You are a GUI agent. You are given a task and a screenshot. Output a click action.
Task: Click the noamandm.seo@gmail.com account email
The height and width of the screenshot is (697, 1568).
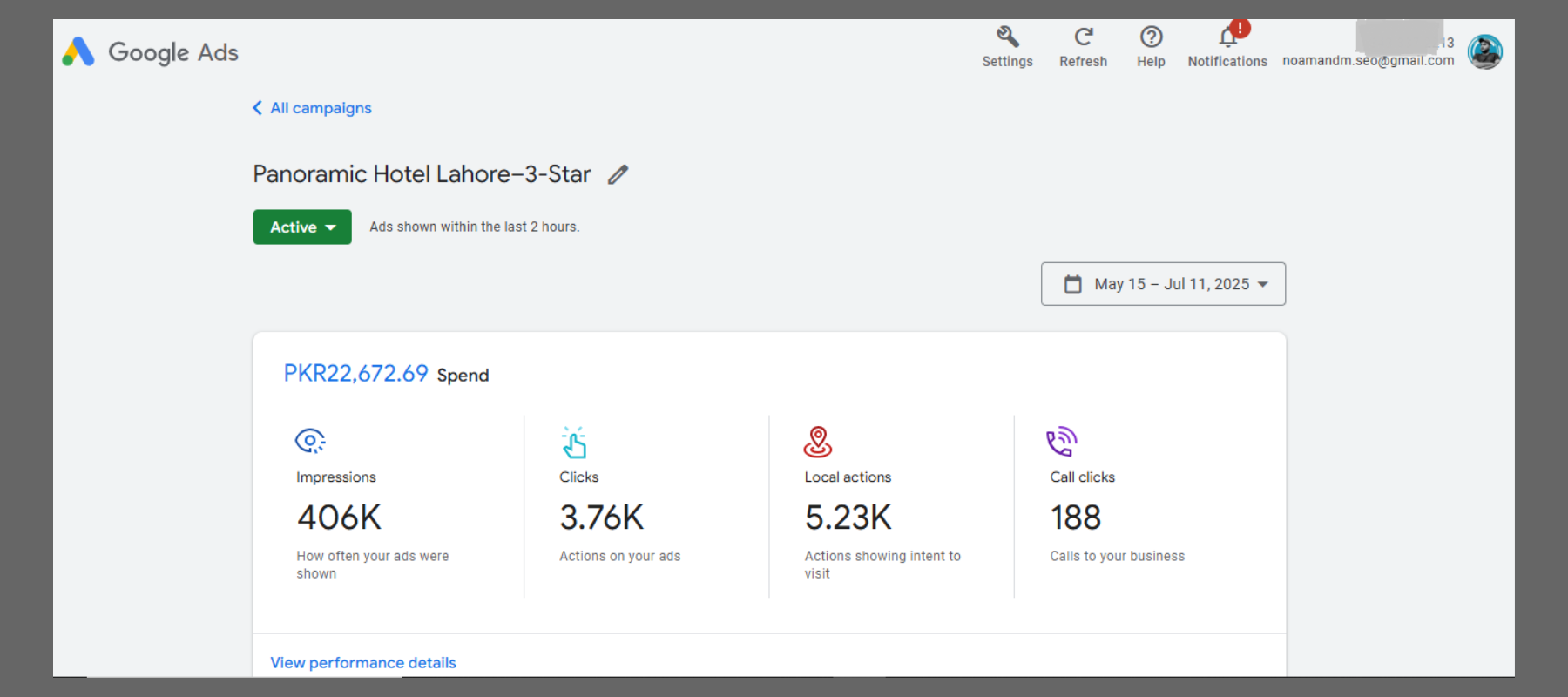pos(1368,61)
